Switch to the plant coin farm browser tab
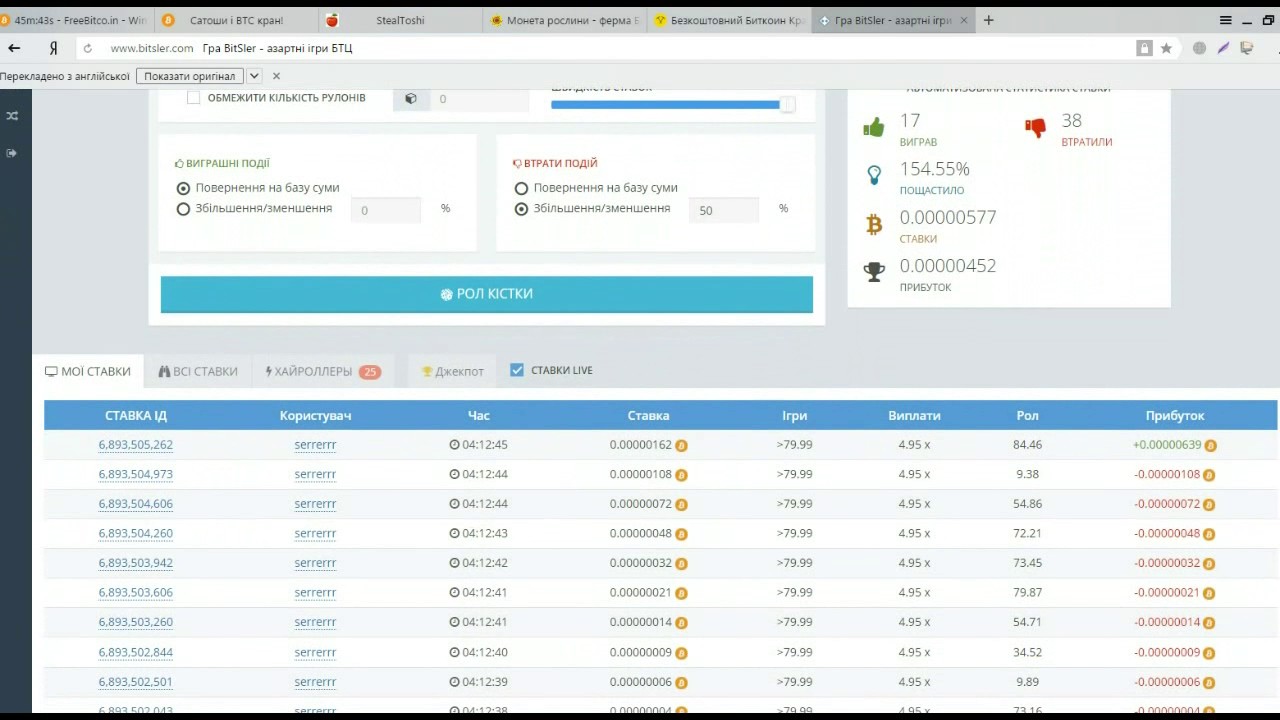Screen dimensions: 1280x720 pyautogui.click(x=565, y=20)
